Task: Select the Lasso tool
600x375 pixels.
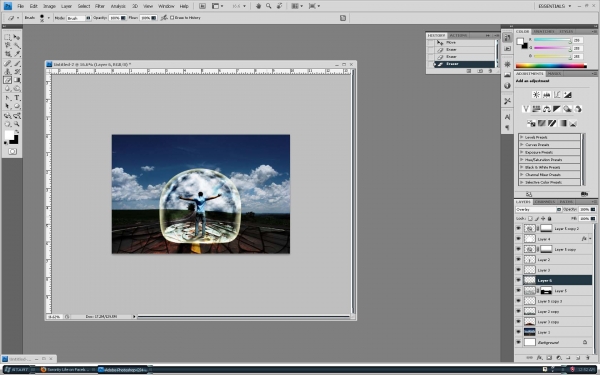Action: [7, 46]
